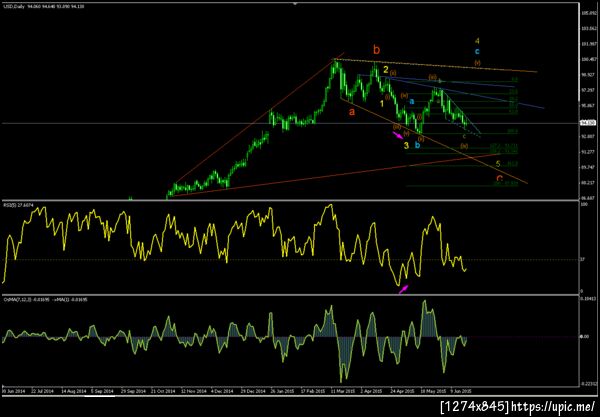The width and height of the screenshot is (600, 417).
Task: Select the red wave label 'a'
Action: click(x=352, y=112)
